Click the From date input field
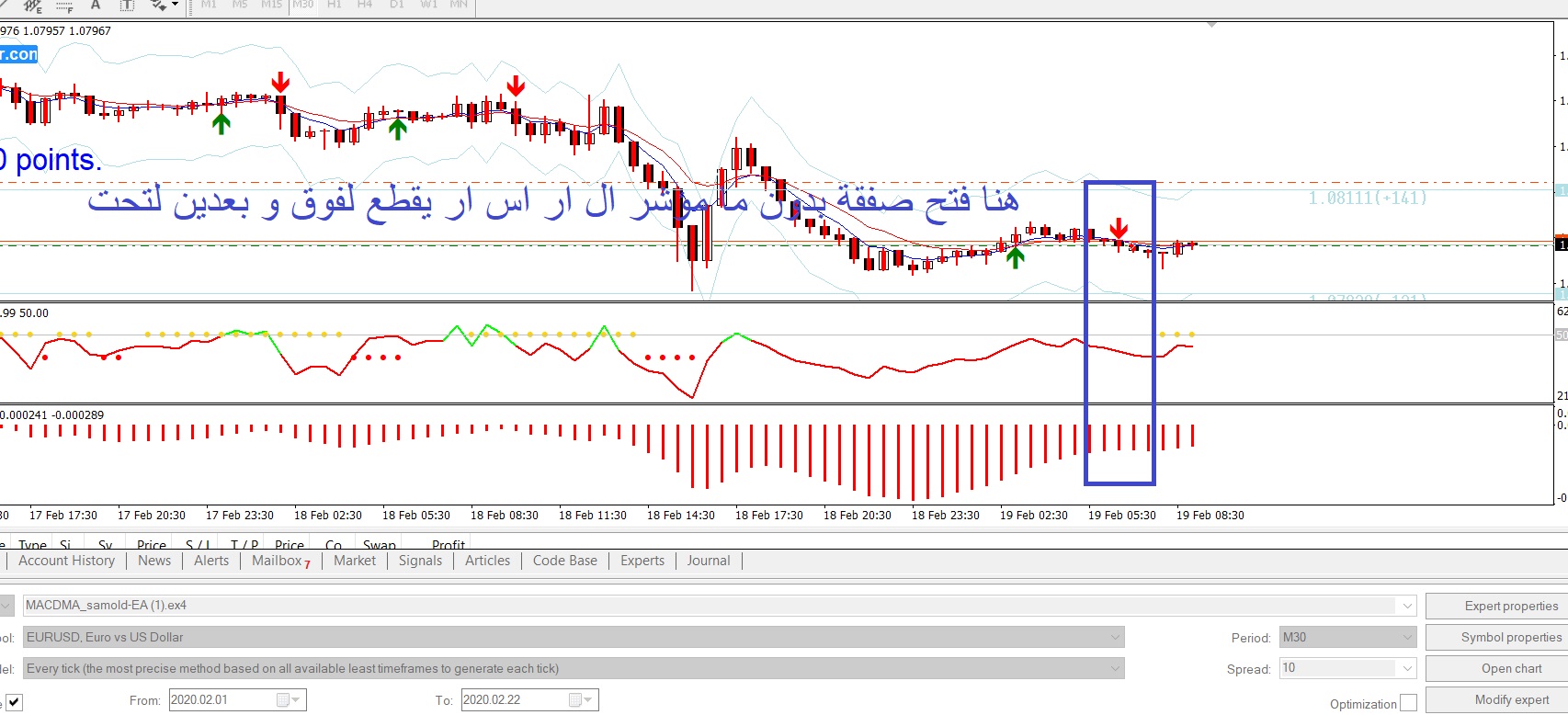Screen dimensions: 1568x715 click(221, 700)
